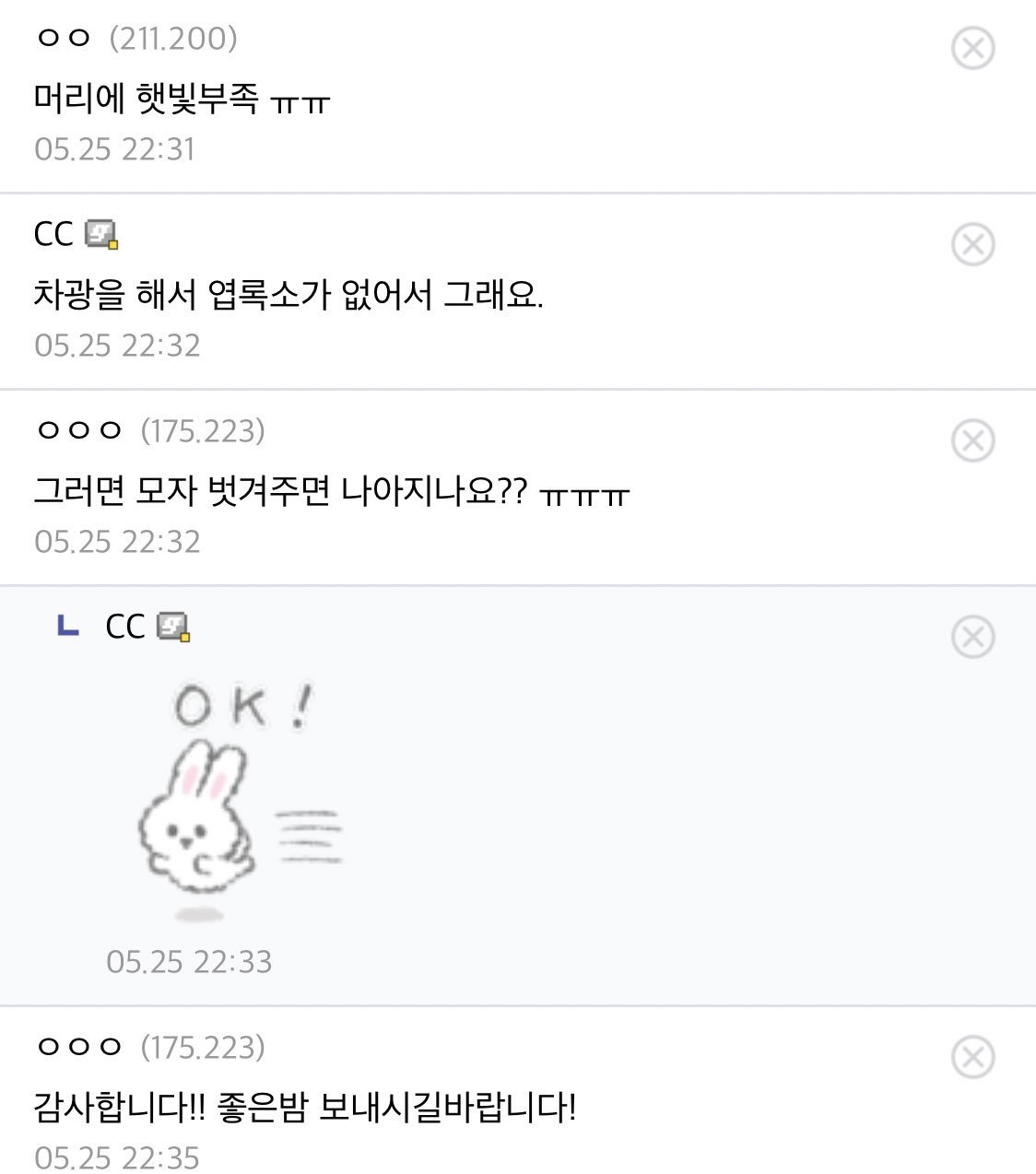Click the ㅇㅇㅇ (175.223) nickname above the 모자 comment
The image size is (1036, 1174).
pos(149,430)
